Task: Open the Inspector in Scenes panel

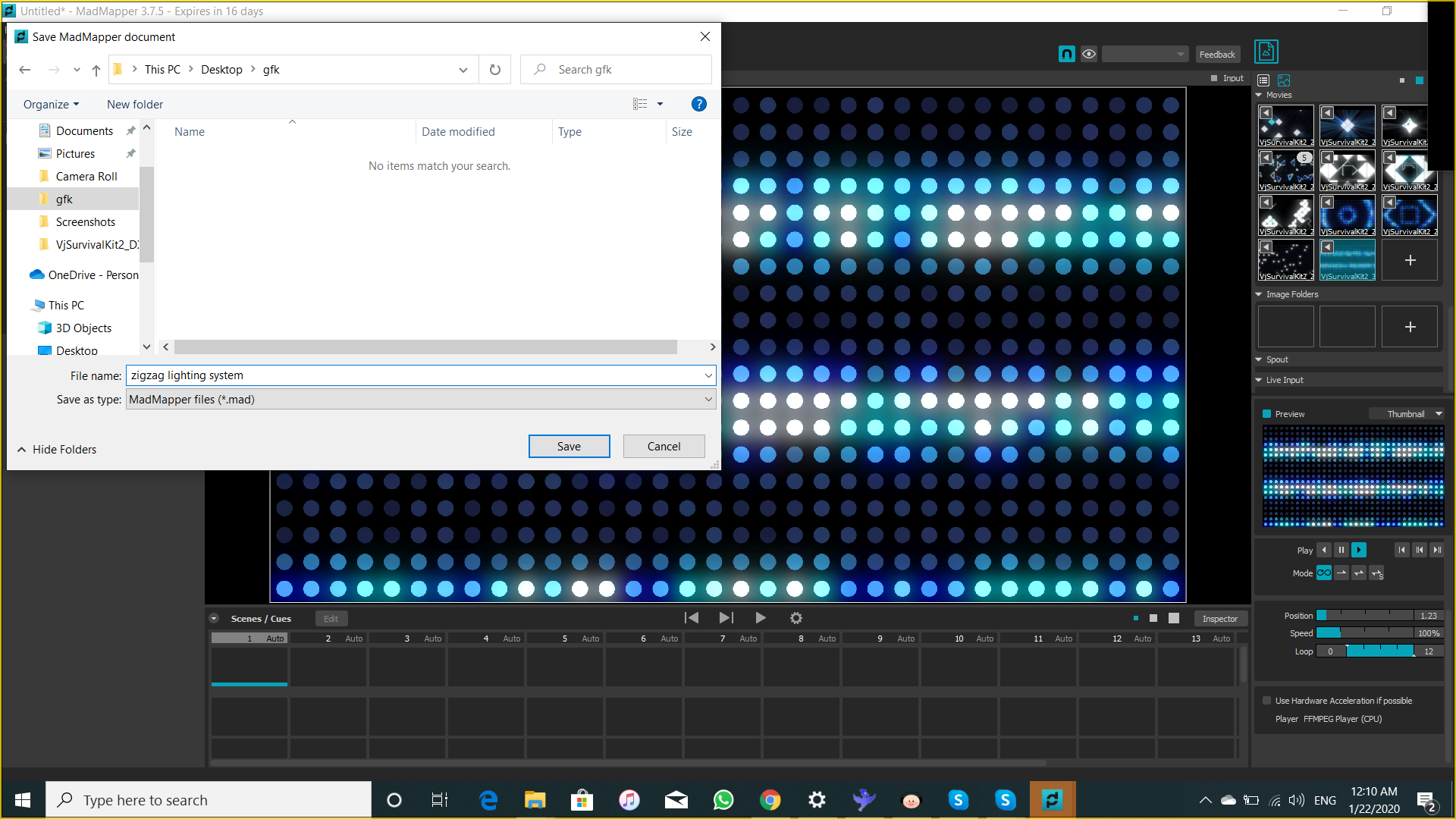Action: tap(1219, 619)
